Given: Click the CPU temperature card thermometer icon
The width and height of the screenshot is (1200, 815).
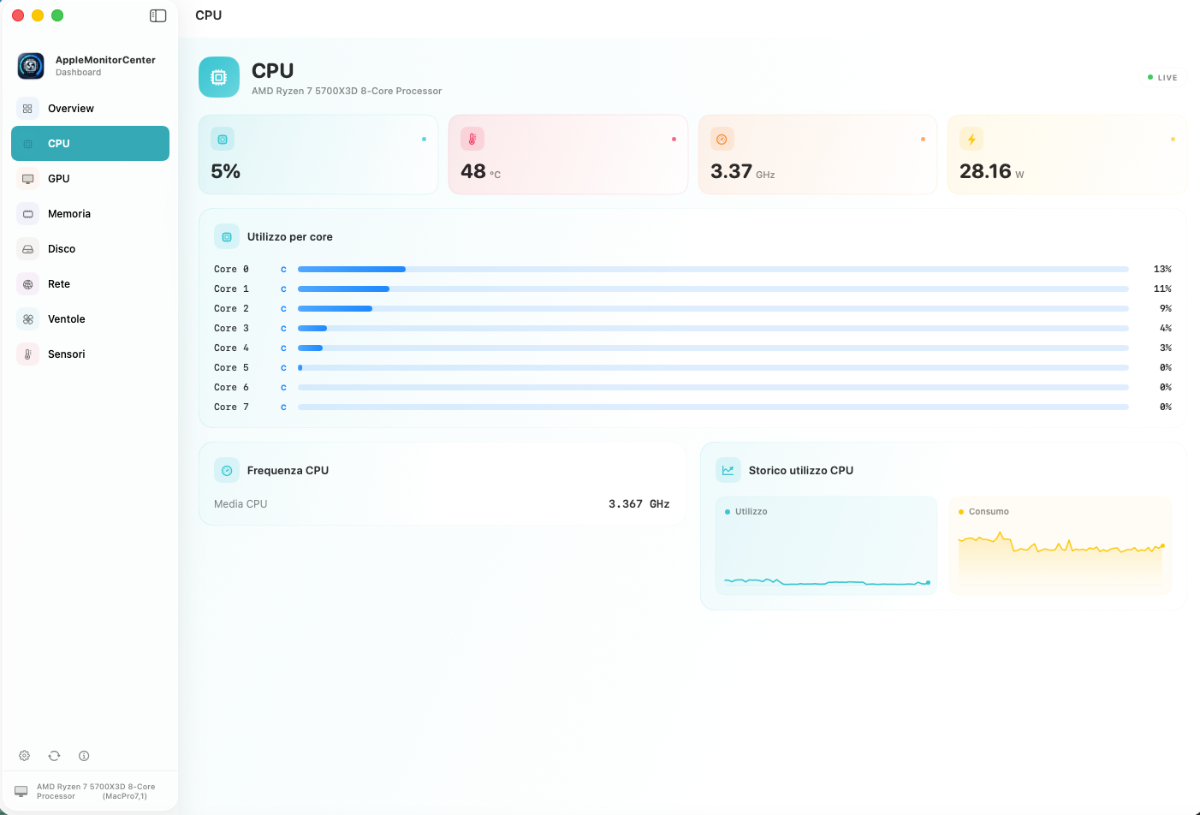Looking at the screenshot, I should [472, 139].
